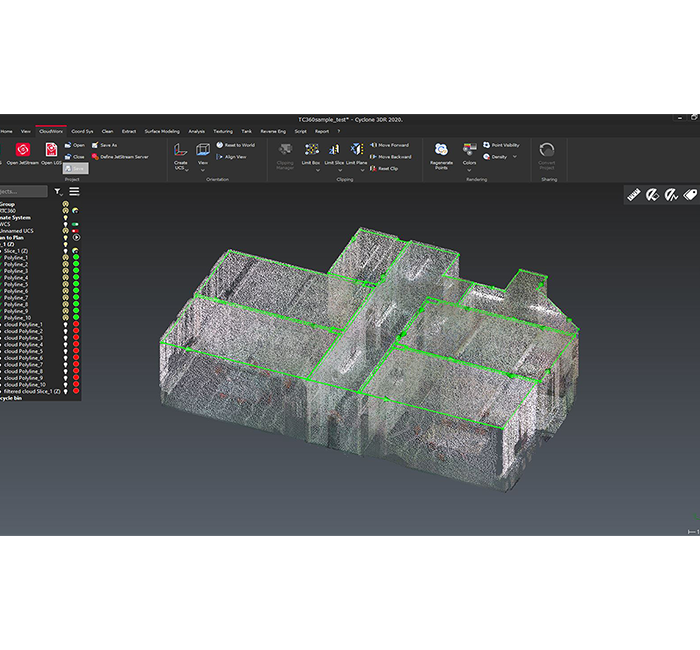Select the ruler measure tool in viewport

coord(633,196)
